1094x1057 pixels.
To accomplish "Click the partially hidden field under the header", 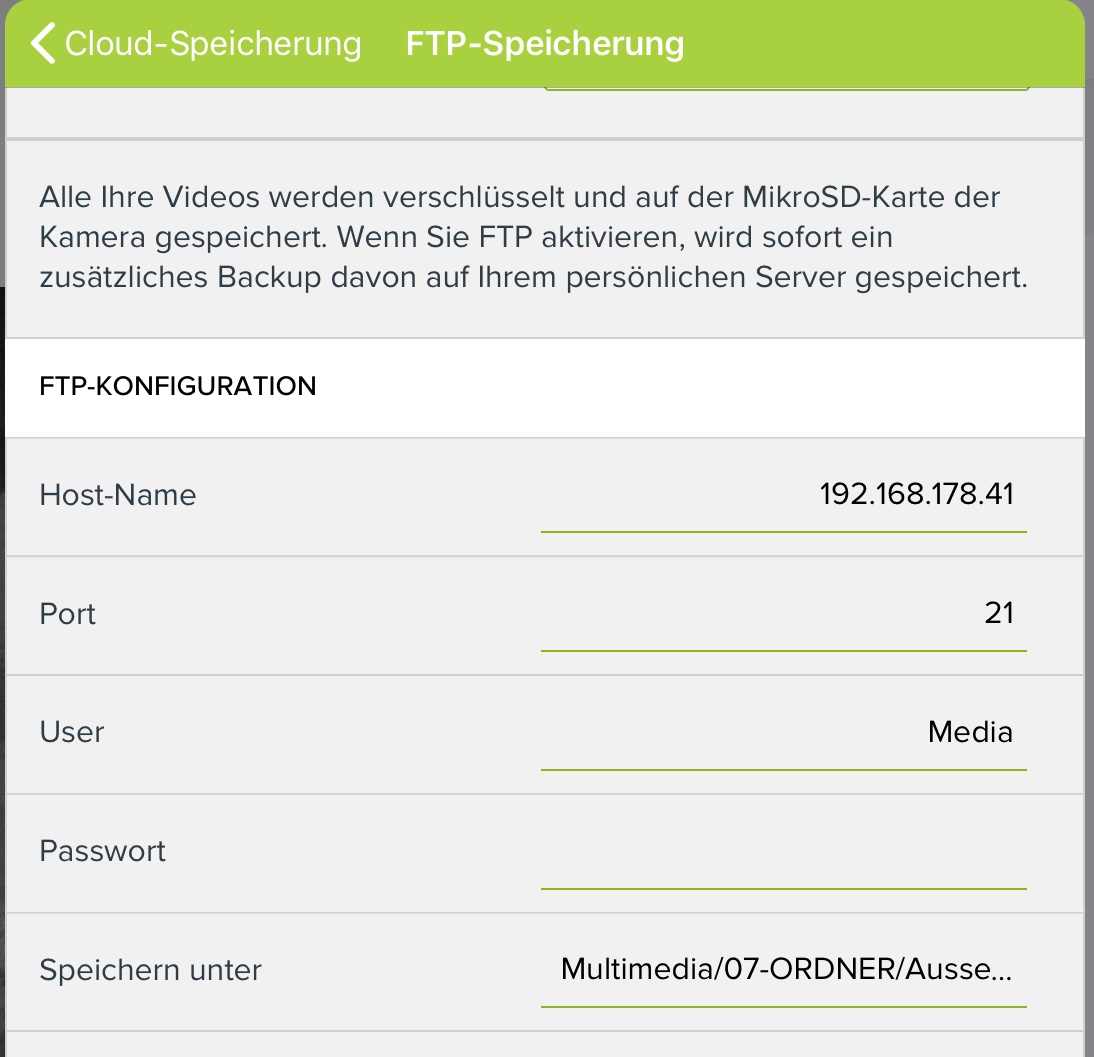I will (786, 91).
